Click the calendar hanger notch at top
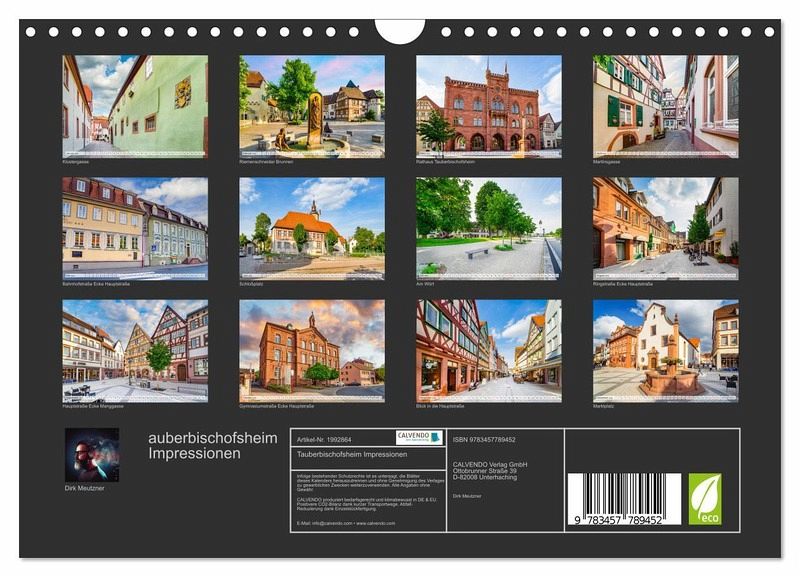This screenshot has width=800, height=577. pyautogui.click(x=400, y=30)
